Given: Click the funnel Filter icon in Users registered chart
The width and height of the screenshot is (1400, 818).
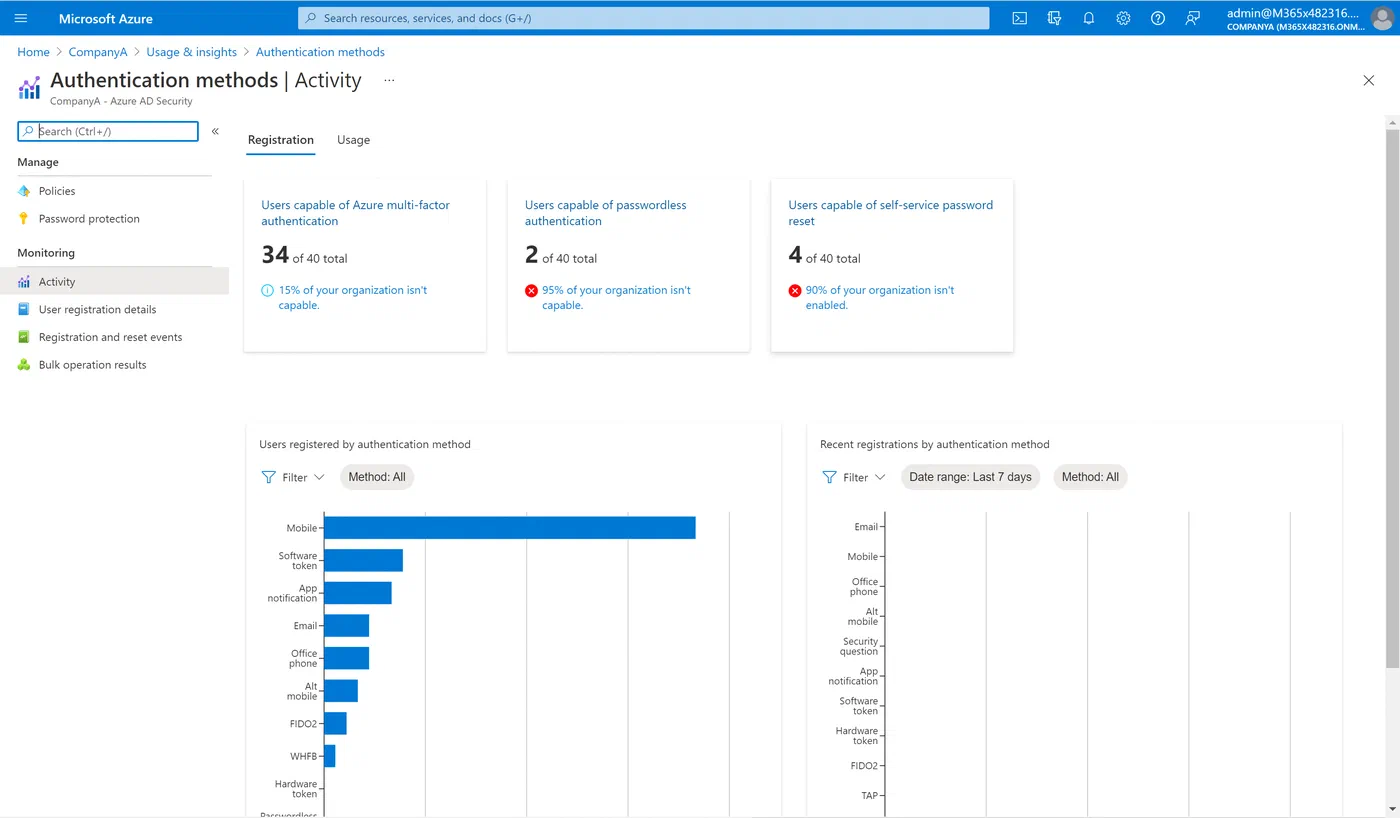Looking at the screenshot, I should (x=268, y=477).
